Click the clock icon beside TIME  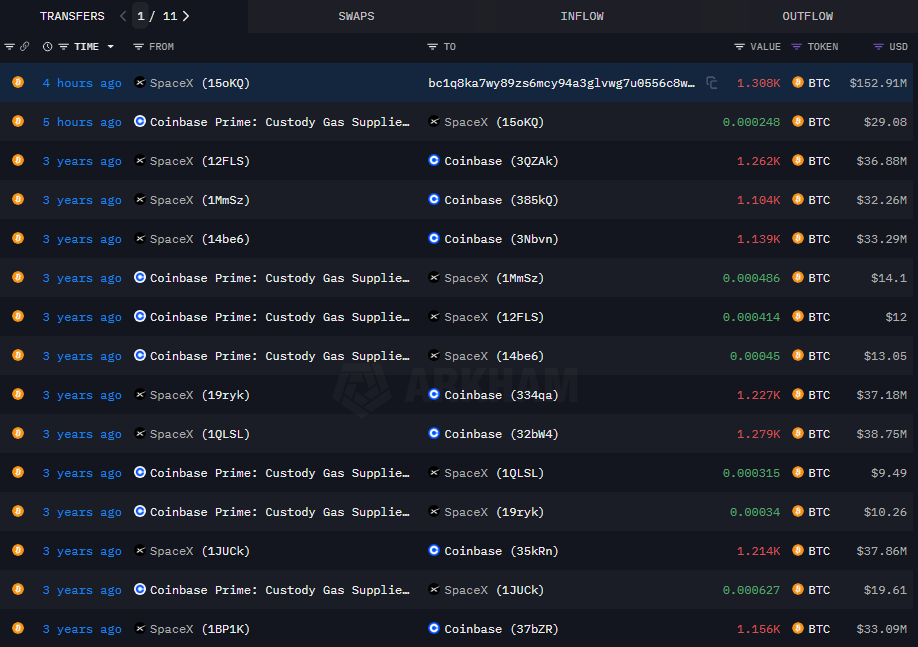point(47,46)
